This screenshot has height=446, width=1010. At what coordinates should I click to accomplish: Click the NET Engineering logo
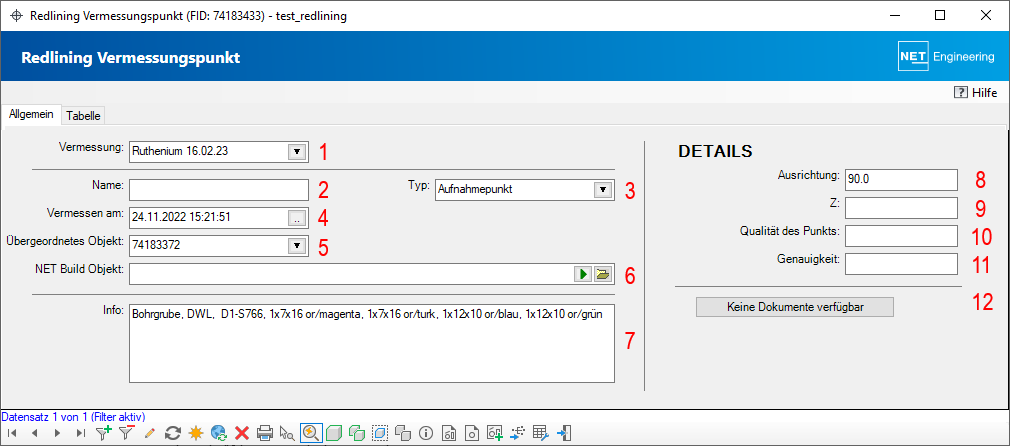click(x=946, y=57)
